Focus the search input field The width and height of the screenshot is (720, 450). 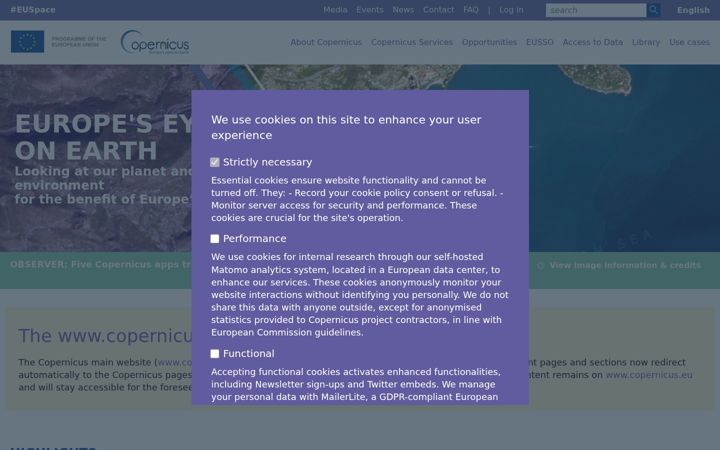pyautogui.click(x=596, y=10)
